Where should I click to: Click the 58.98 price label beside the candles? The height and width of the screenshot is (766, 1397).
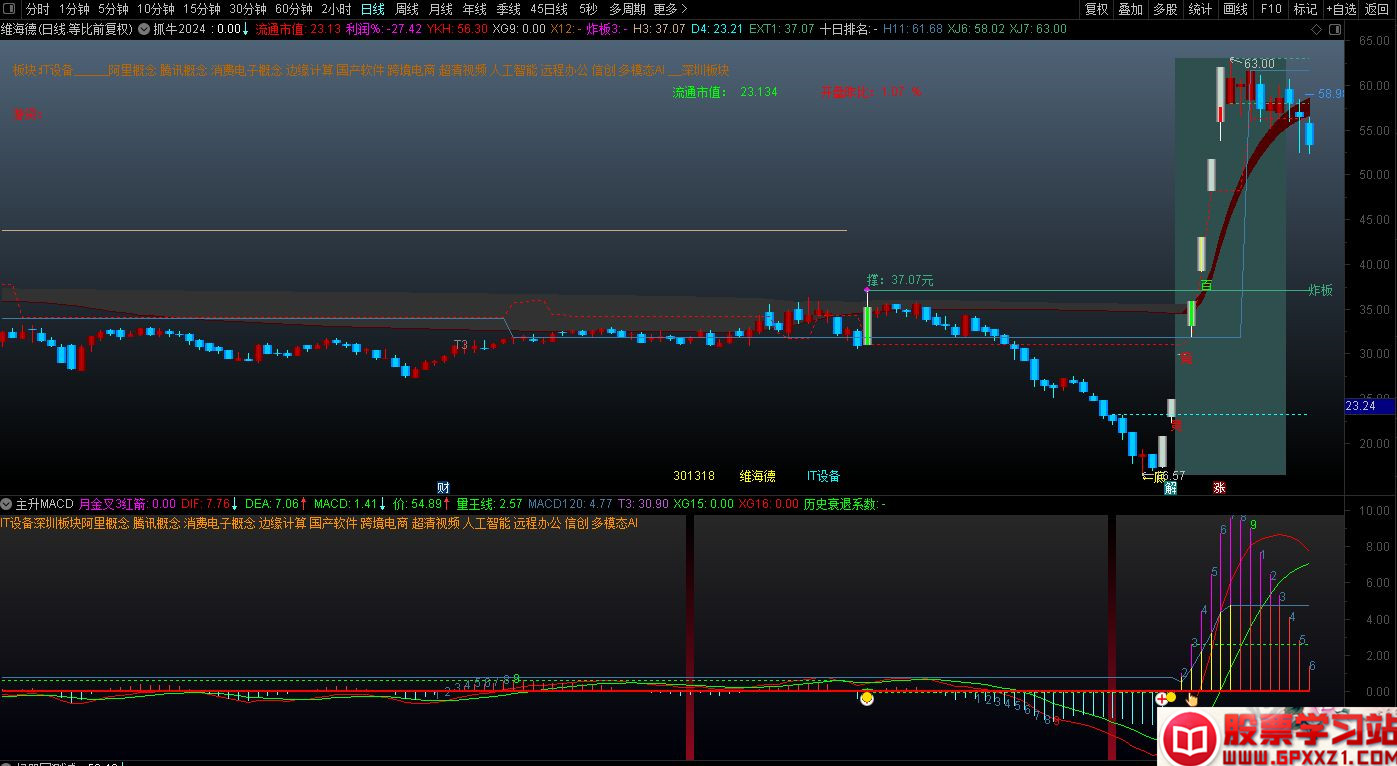(1332, 94)
